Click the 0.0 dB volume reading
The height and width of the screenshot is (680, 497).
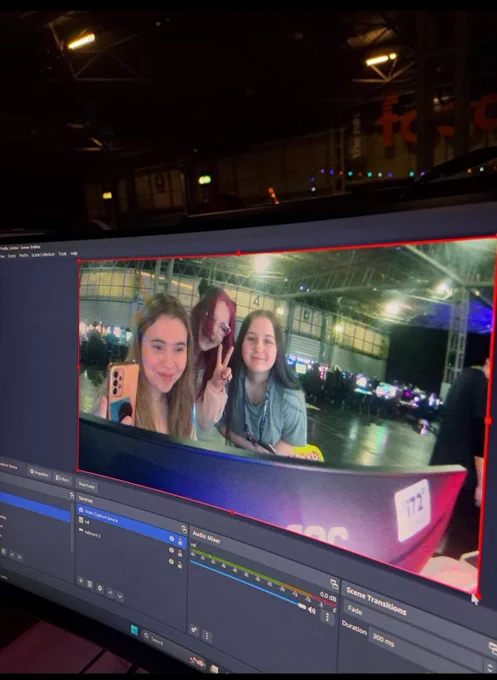328,597
